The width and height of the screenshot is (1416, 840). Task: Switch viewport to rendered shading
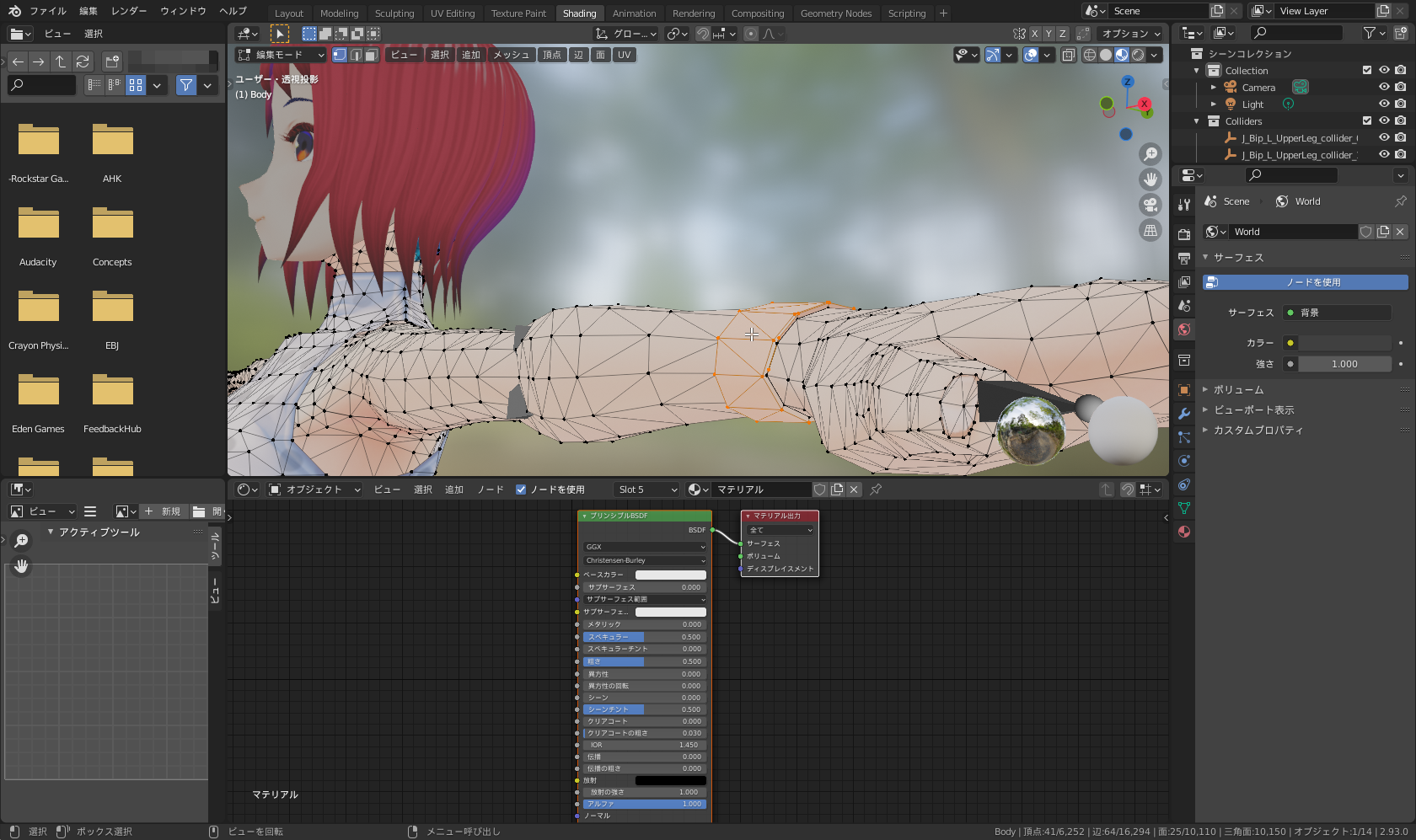click(1138, 55)
